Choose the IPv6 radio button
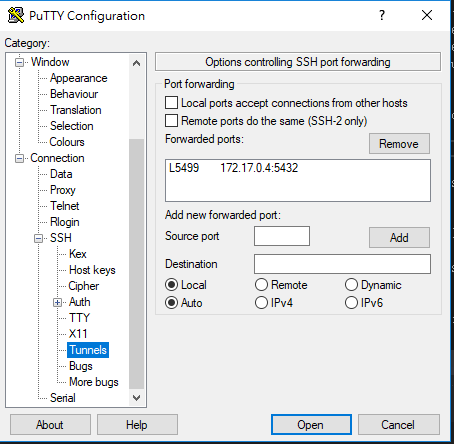This screenshot has width=454, height=444. (351, 303)
